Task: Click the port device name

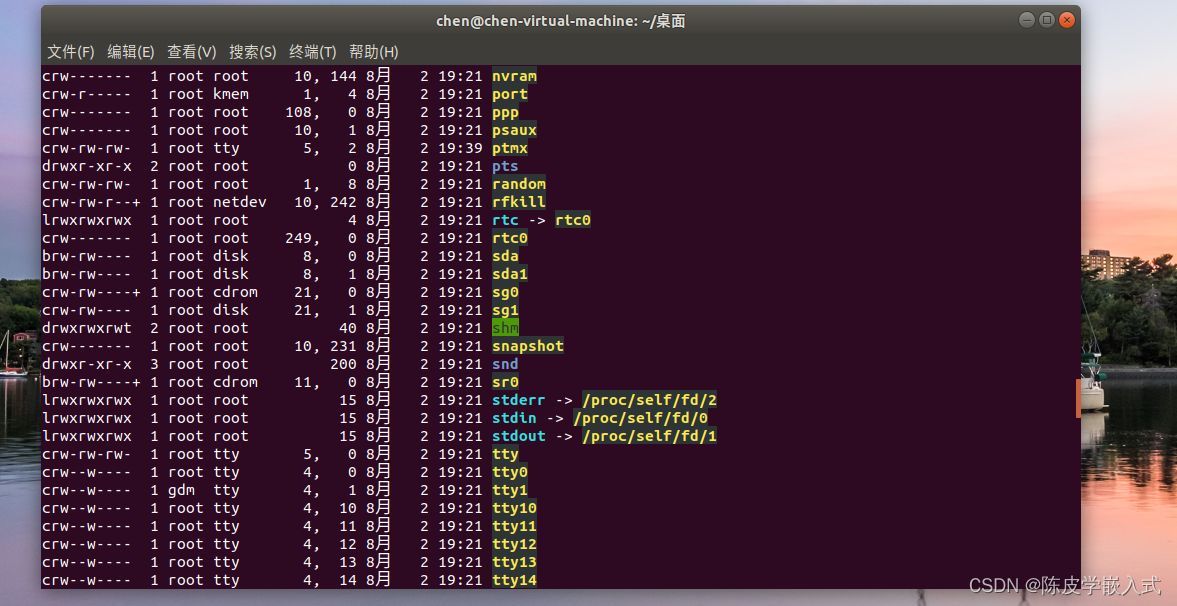Action: 510,94
